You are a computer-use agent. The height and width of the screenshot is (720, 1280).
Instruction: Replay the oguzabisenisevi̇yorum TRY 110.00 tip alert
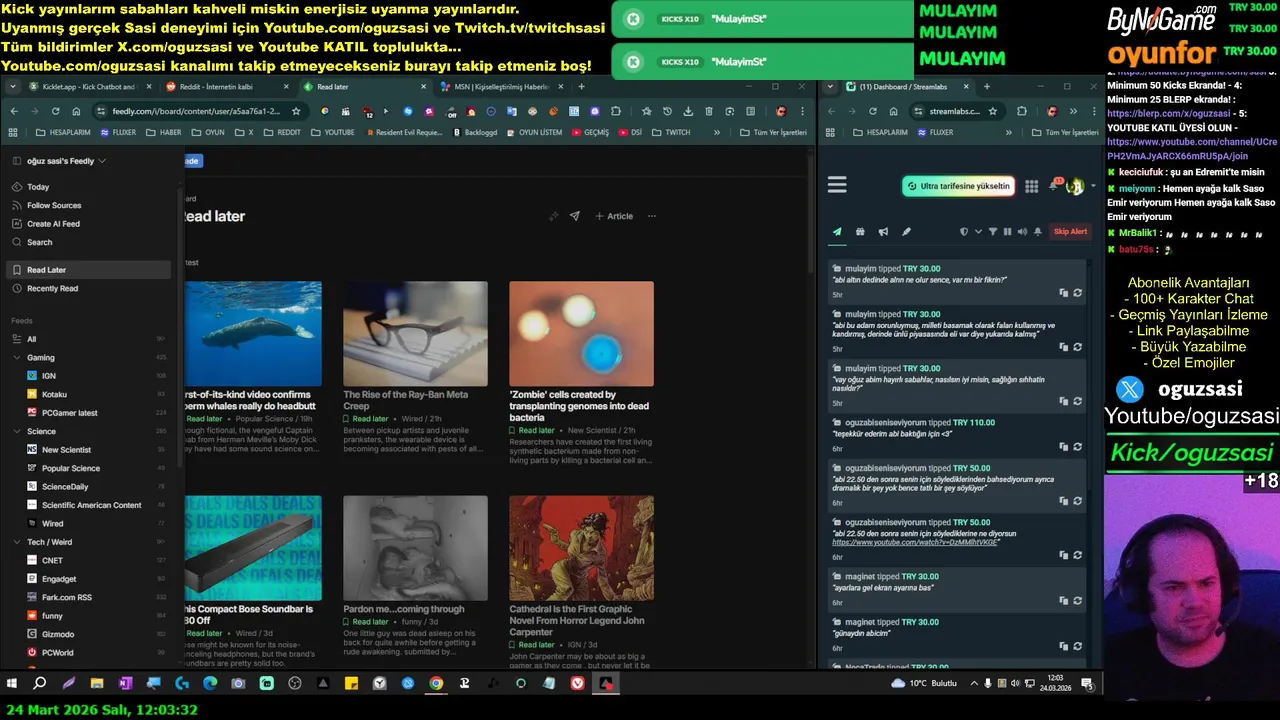[1077, 447]
